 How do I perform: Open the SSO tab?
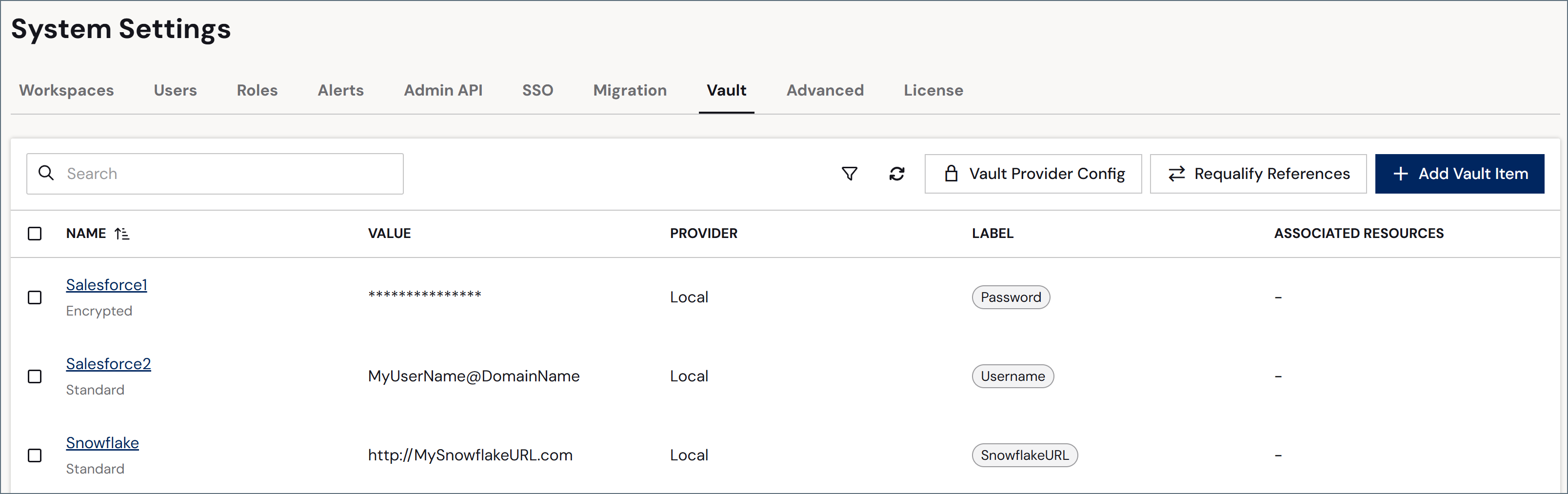coord(537,91)
